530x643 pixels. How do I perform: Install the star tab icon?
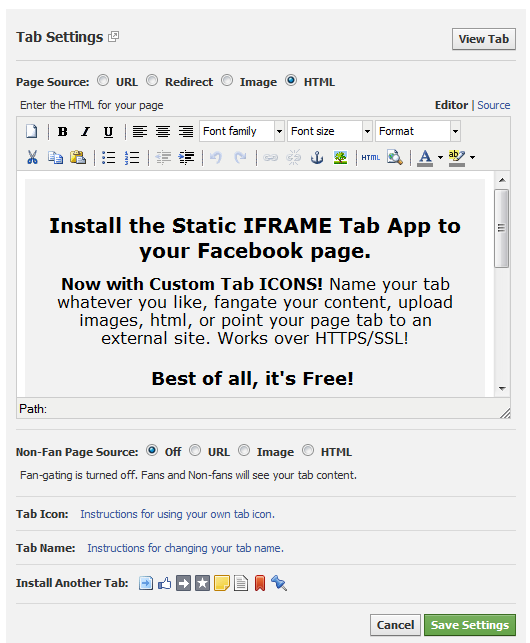coord(202,583)
